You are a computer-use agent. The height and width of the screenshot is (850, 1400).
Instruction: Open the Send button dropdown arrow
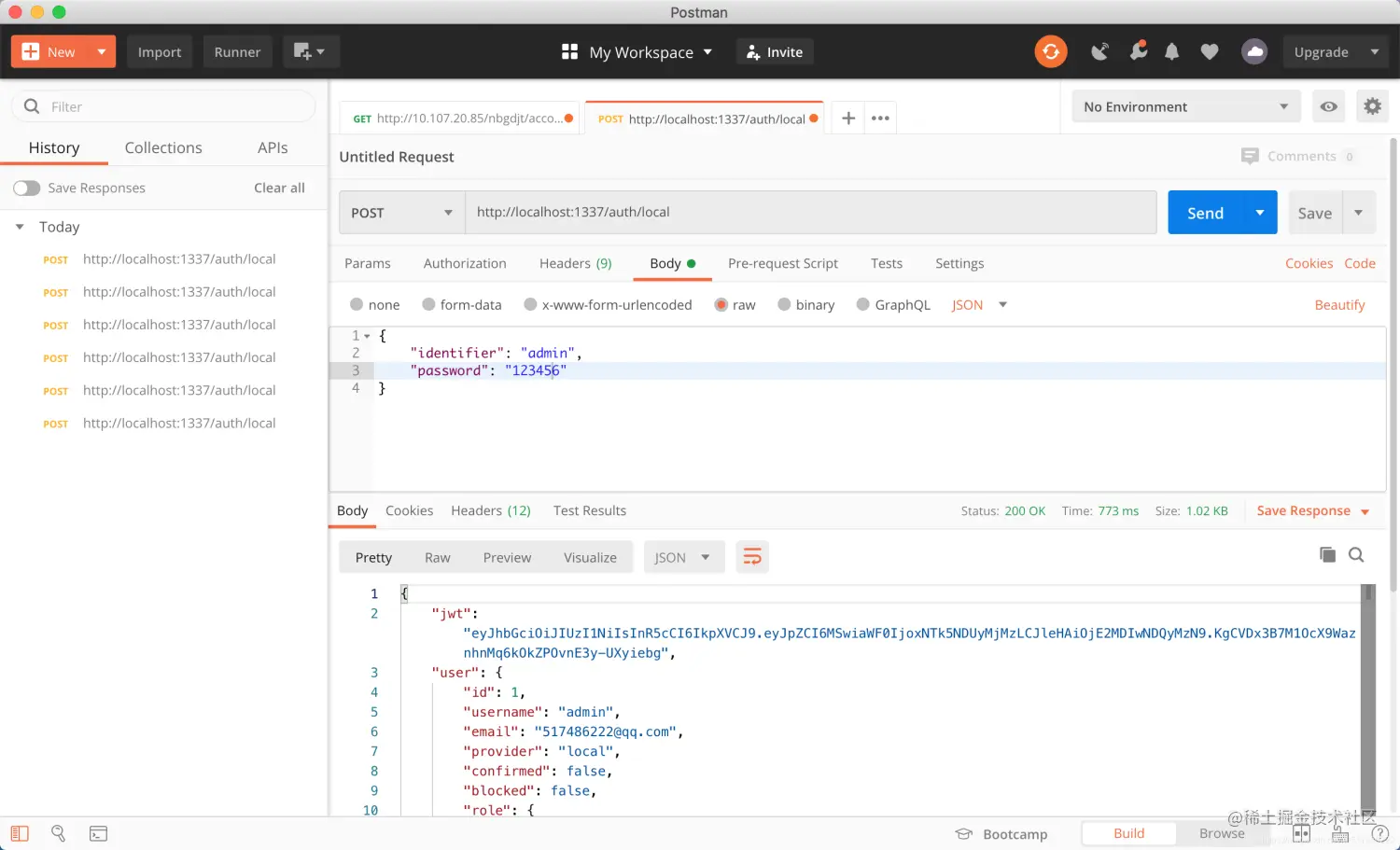(1260, 213)
